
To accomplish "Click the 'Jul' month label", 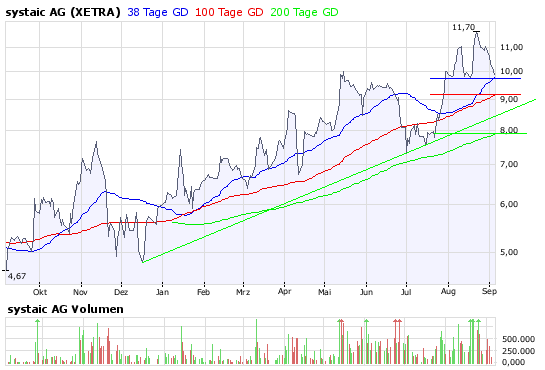I will (406, 292).
